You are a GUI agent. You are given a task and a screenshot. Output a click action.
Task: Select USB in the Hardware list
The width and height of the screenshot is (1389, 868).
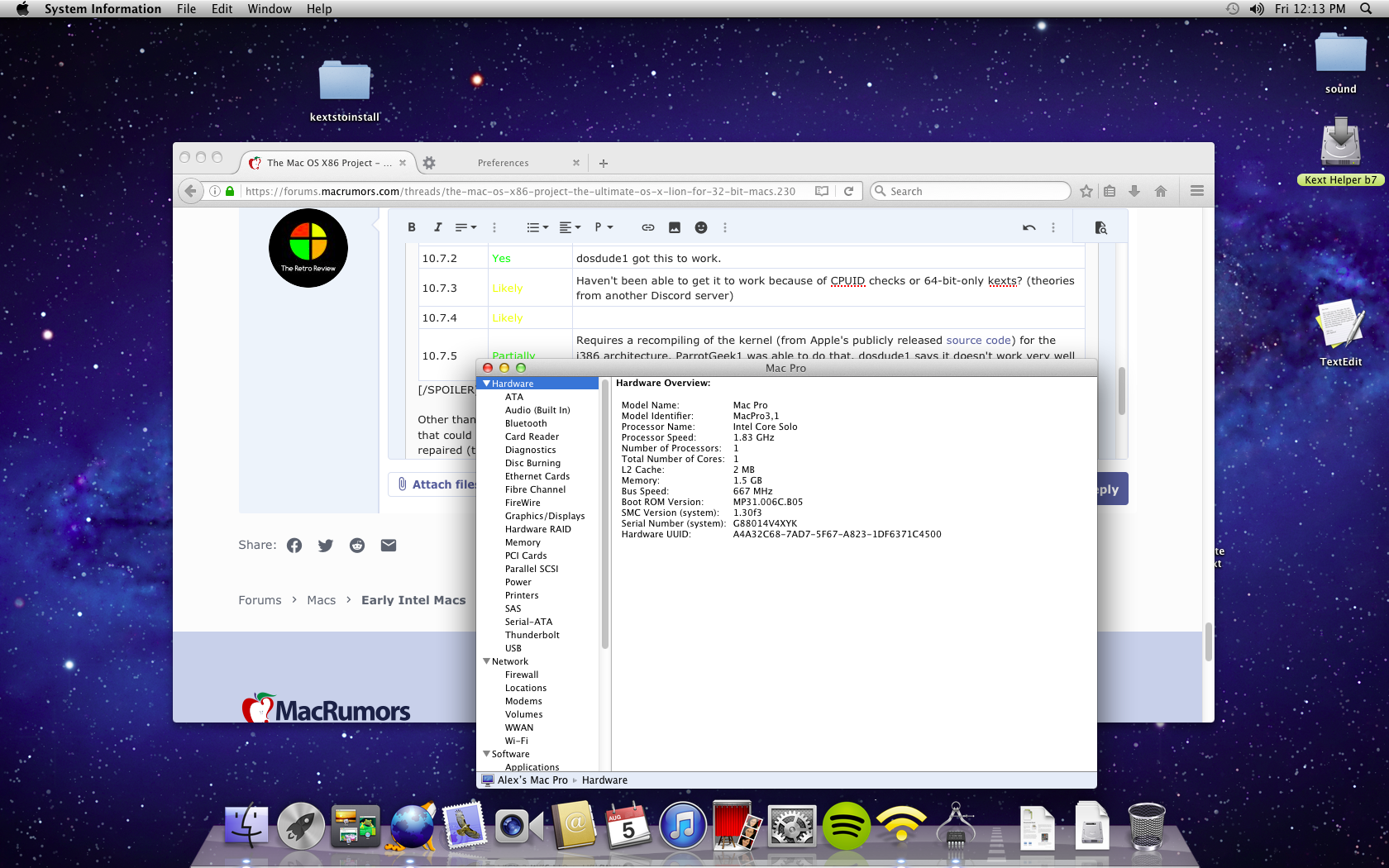click(513, 648)
